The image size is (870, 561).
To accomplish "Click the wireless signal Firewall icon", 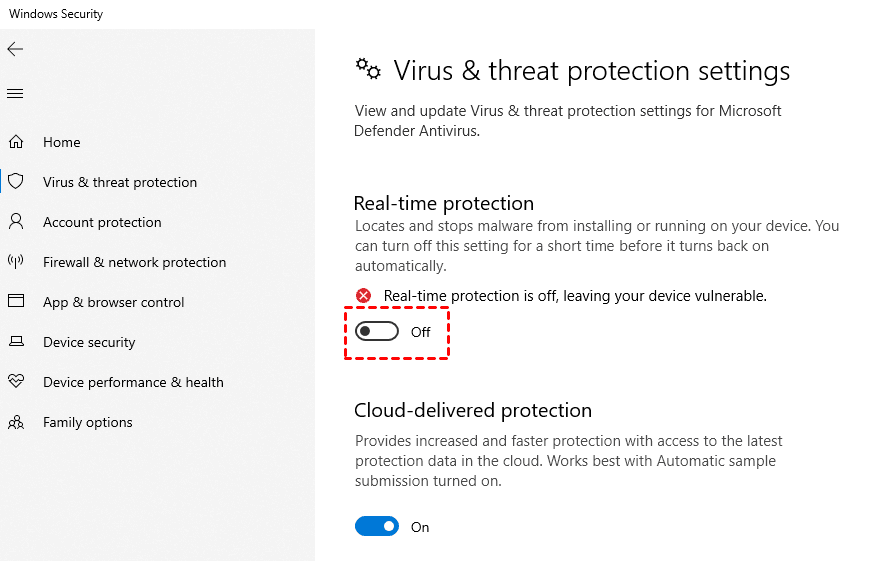I will click(16, 262).
